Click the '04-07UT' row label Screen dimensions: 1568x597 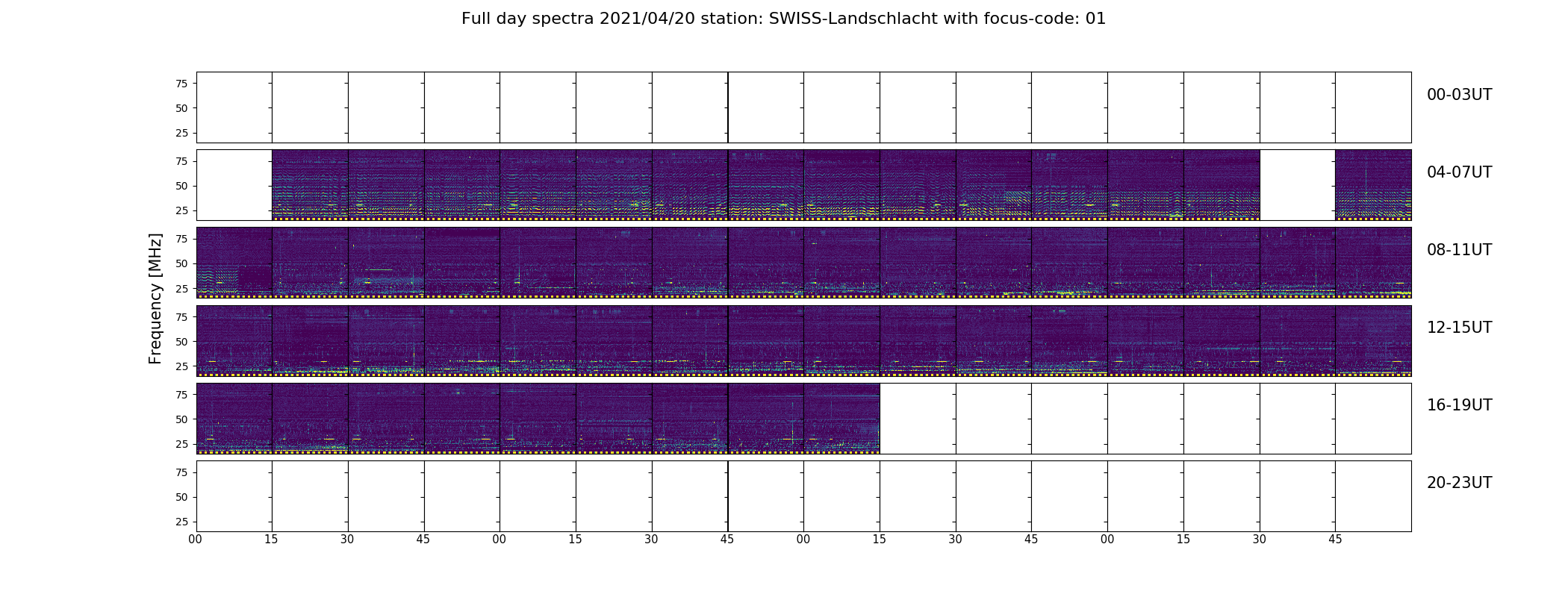[x=1459, y=172]
